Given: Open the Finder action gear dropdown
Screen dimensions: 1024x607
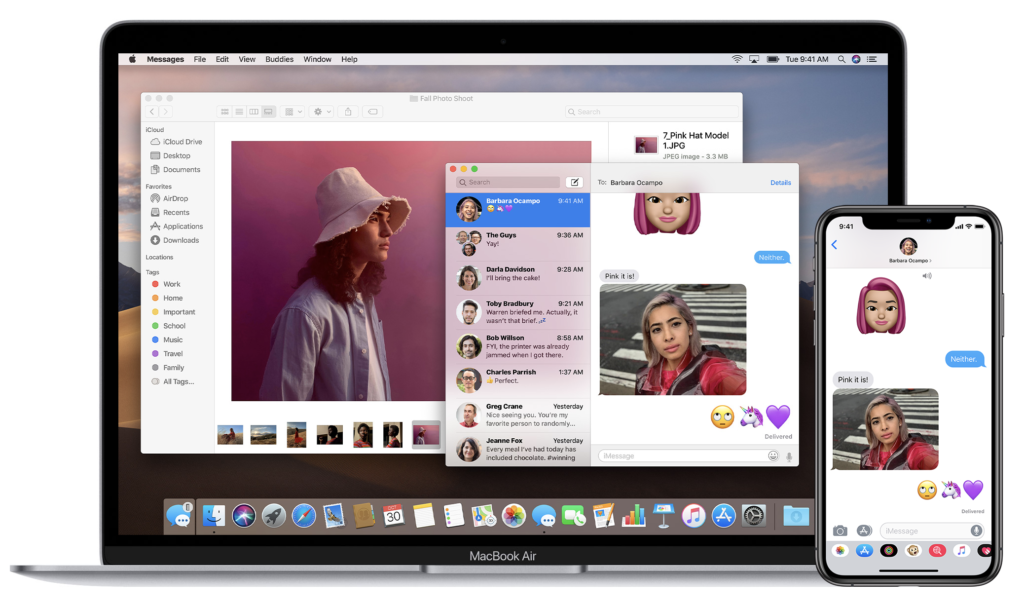Looking at the screenshot, I should click(x=321, y=112).
